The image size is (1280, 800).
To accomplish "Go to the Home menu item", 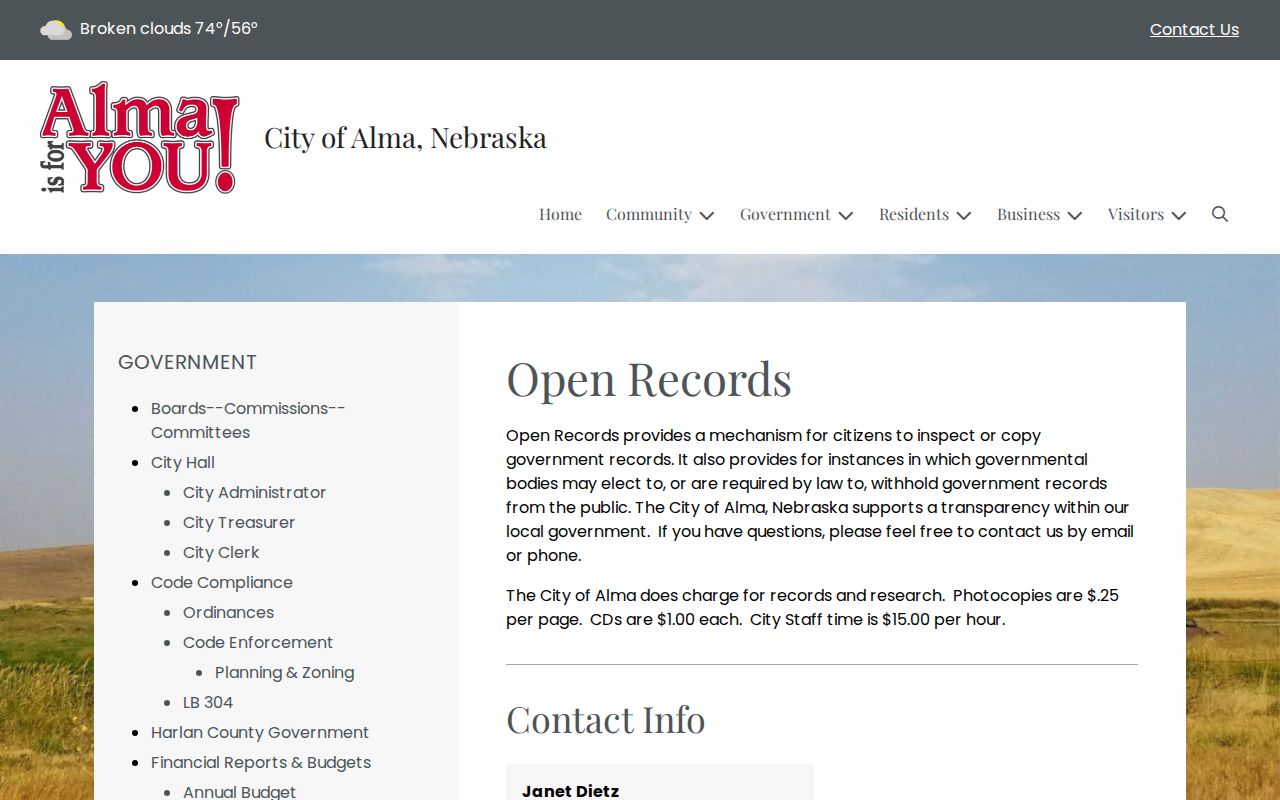I will (x=560, y=214).
